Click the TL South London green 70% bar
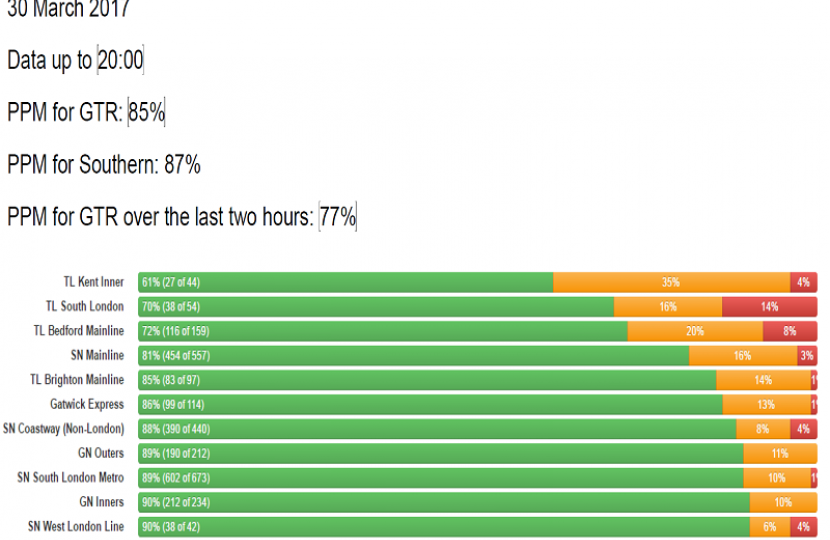Image resolution: width=830 pixels, height=540 pixels. click(376, 307)
